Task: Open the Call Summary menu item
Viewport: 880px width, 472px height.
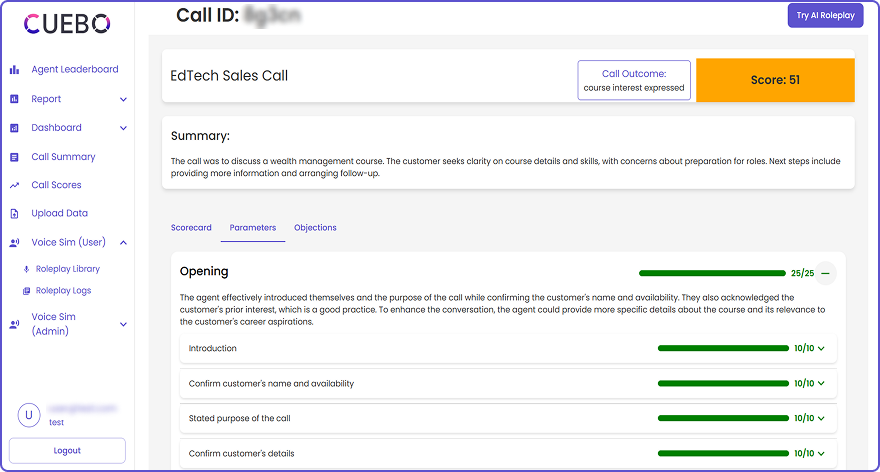Action: point(63,157)
